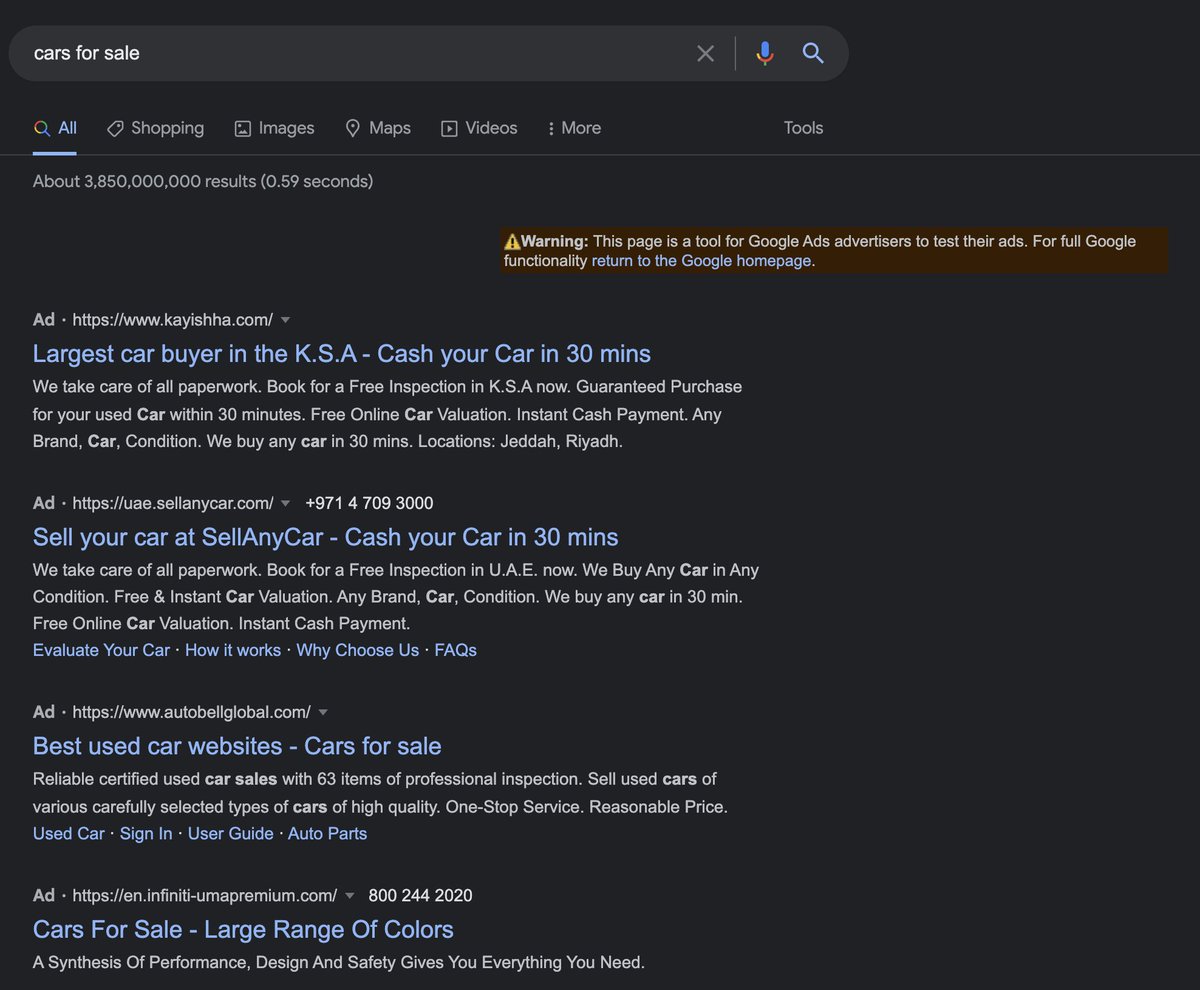The height and width of the screenshot is (990, 1200).
Task: Open 'Auto Parts' sitelink
Action: tap(327, 833)
